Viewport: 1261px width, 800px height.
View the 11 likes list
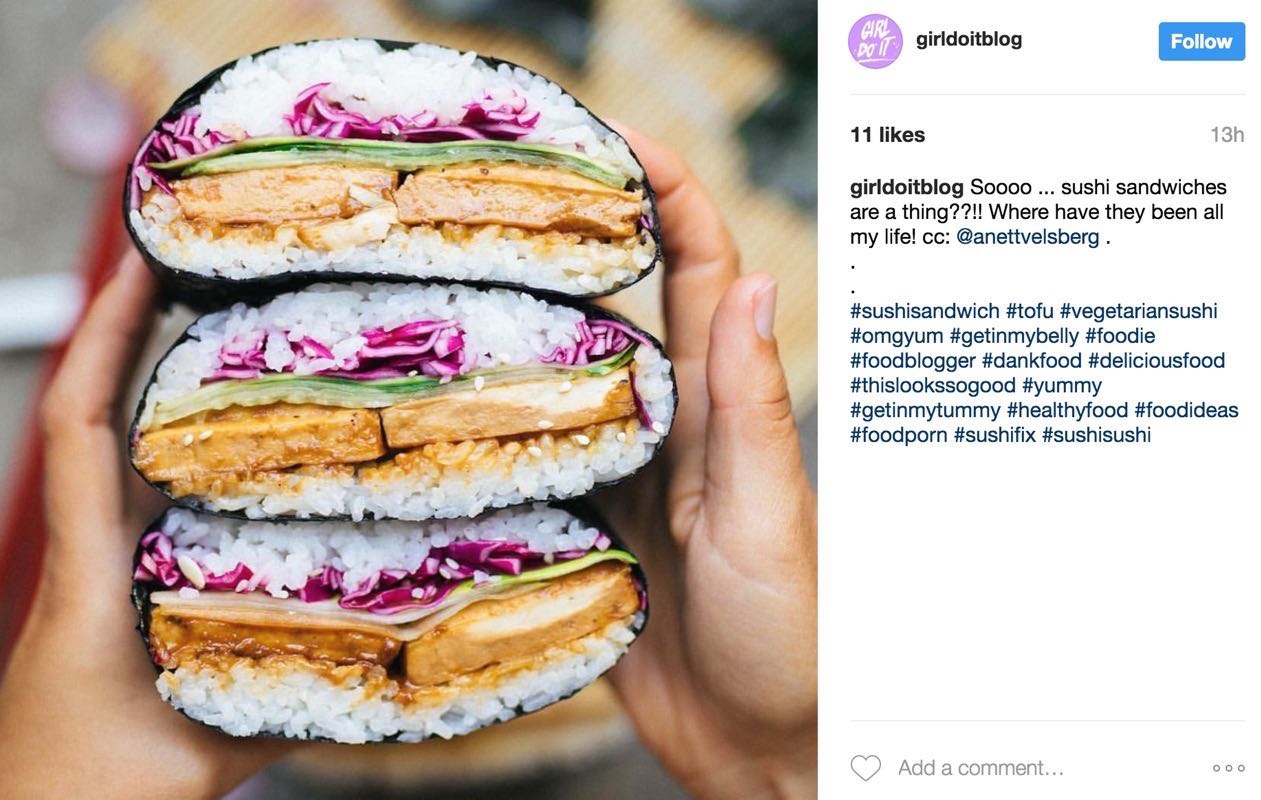coord(887,135)
